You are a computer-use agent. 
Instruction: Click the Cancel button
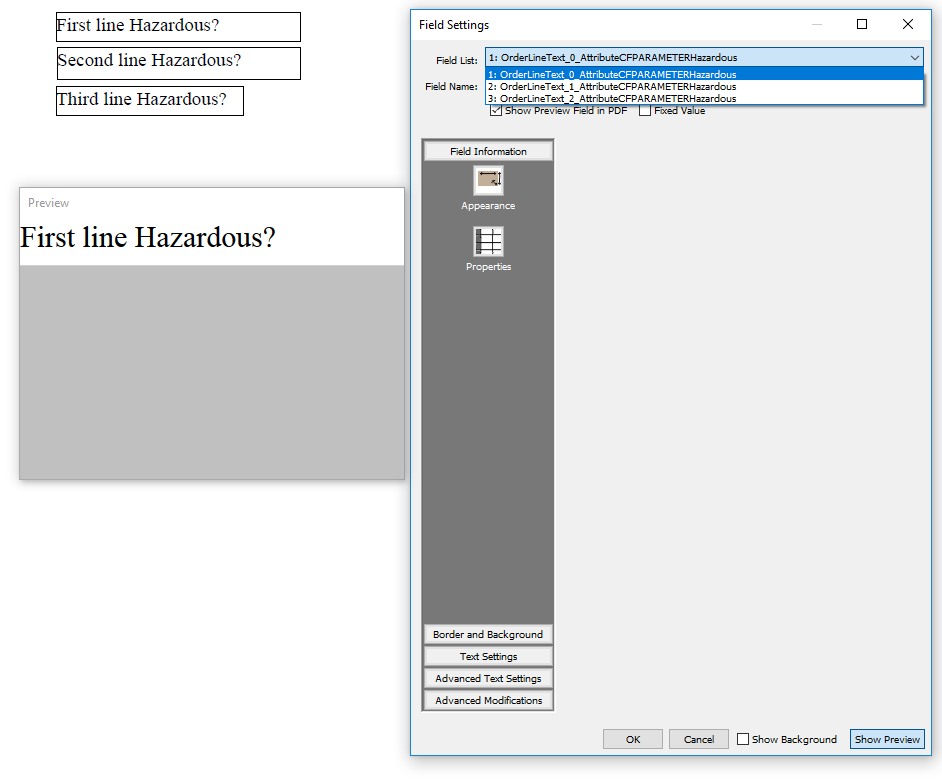tap(698, 740)
